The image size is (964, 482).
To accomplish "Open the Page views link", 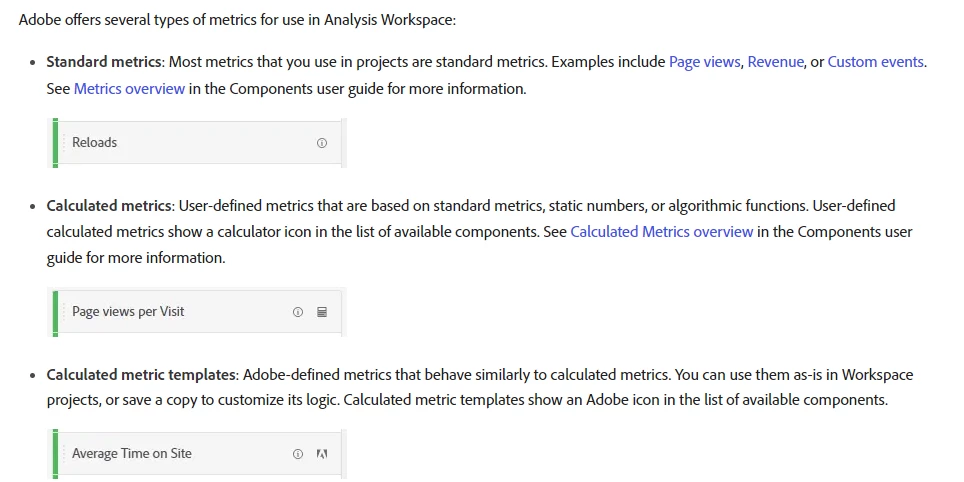I will (704, 62).
